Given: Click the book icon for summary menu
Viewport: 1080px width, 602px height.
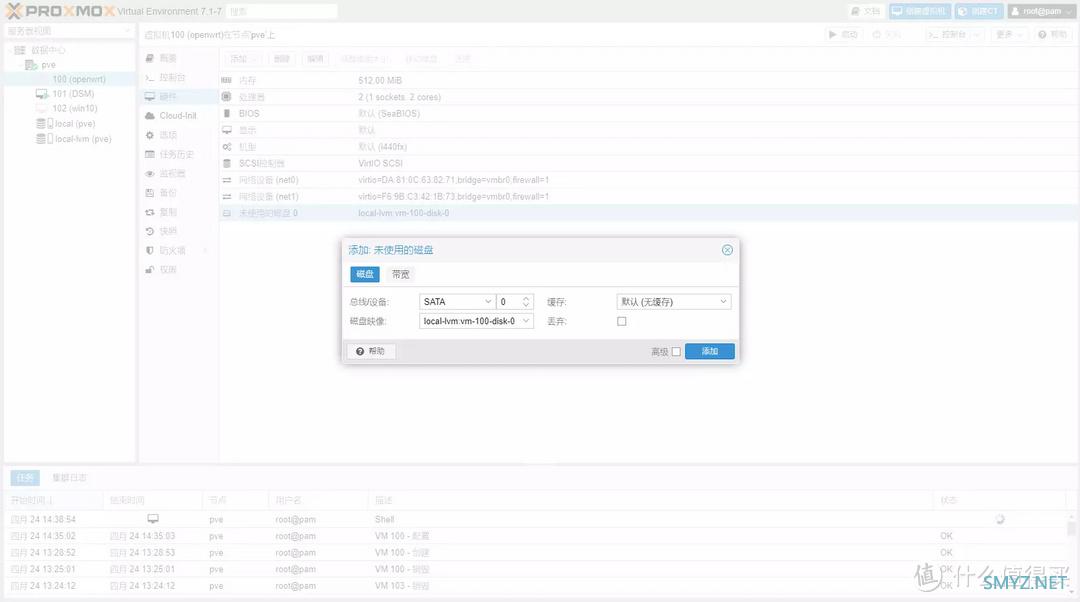Looking at the screenshot, I should click(149, 59).
